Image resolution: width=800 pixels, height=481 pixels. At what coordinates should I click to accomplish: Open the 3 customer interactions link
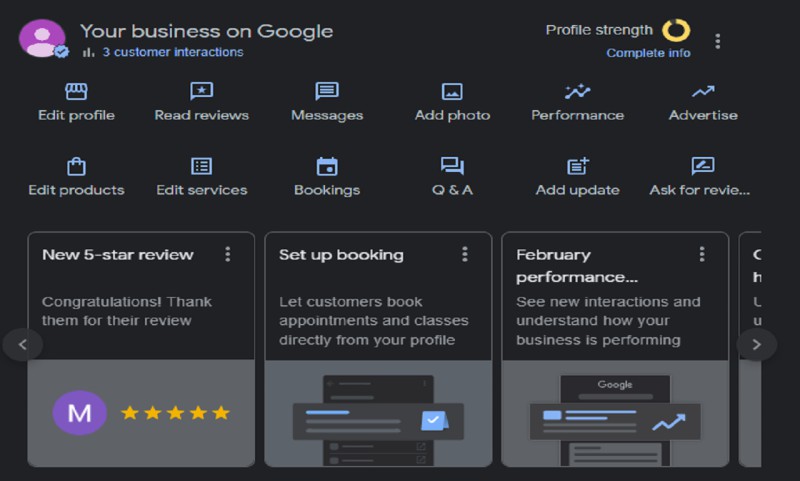pyautogui.click(x=173, y=52)
